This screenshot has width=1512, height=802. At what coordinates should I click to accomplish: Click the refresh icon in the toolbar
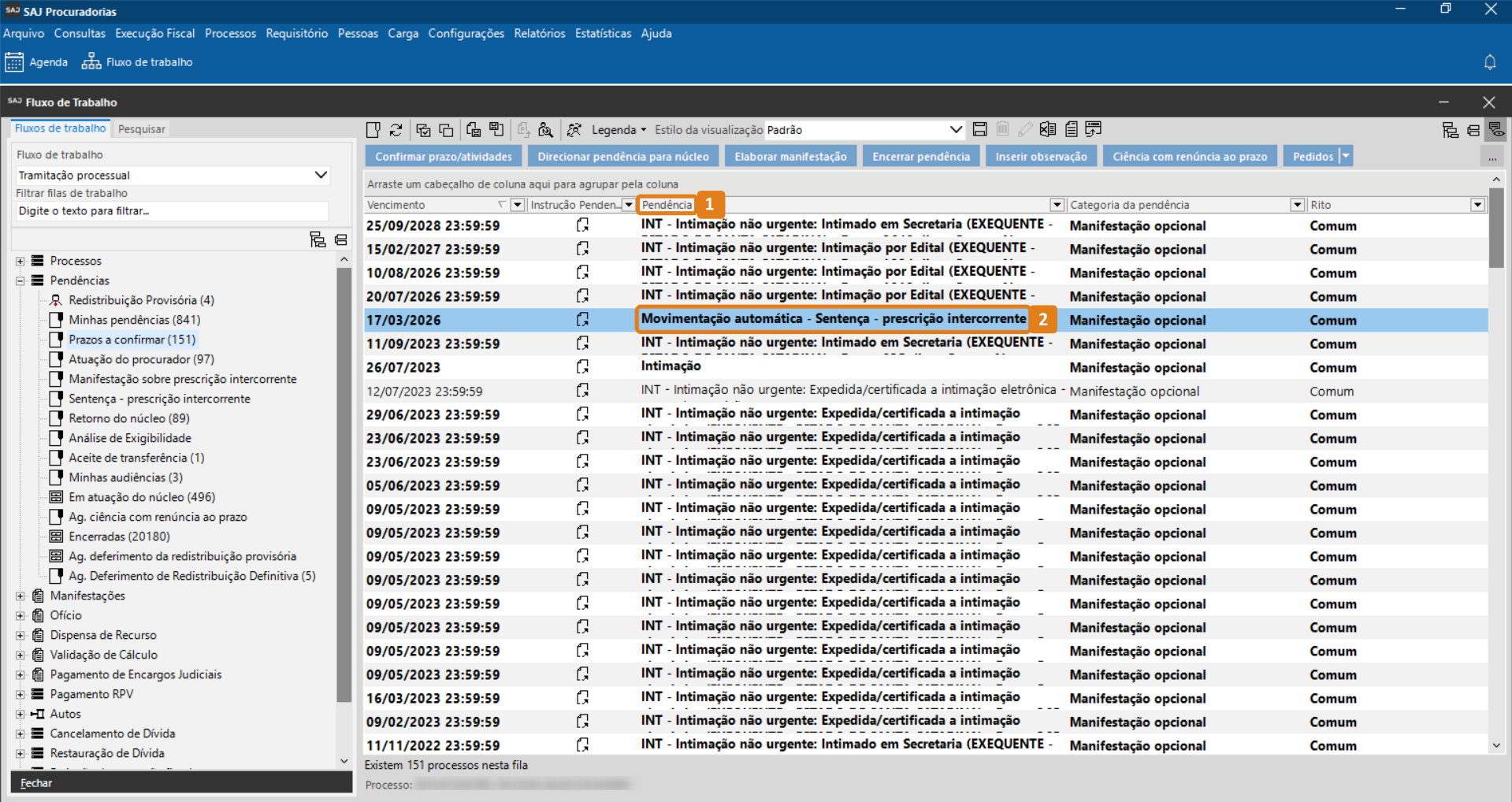(396, 130)
